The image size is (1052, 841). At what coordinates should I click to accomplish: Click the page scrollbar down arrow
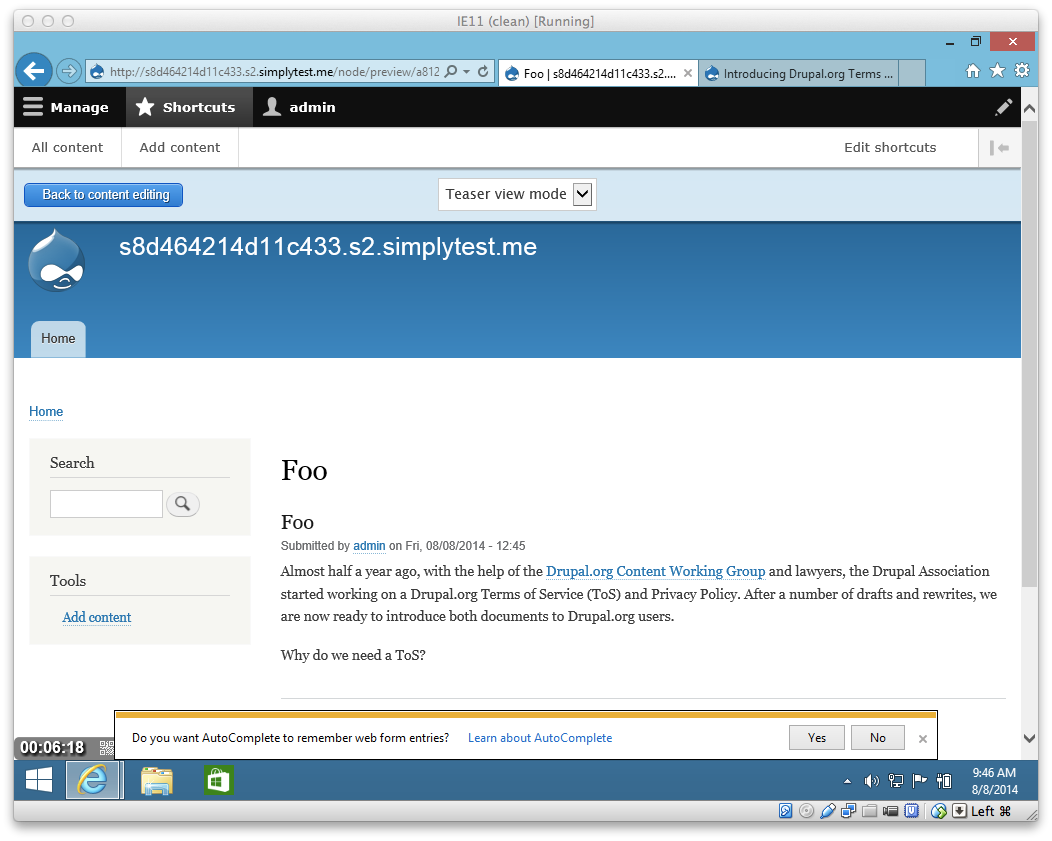tap(1030, 738)
